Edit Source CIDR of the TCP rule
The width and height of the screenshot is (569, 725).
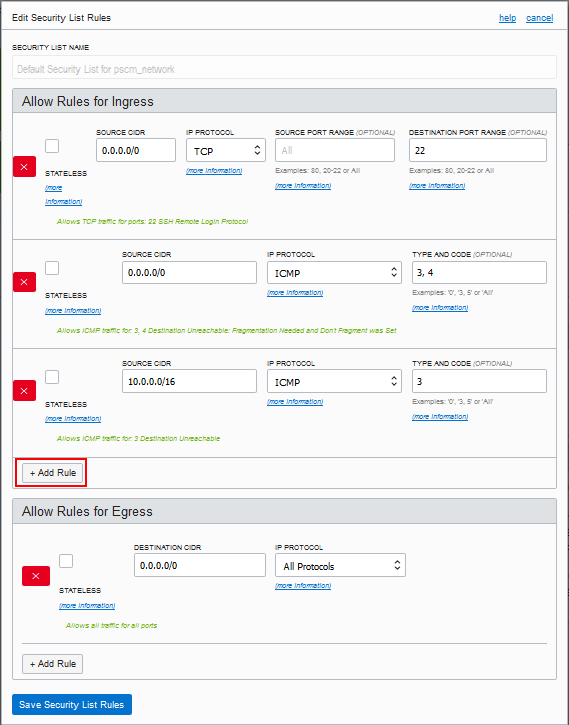tap(136, 150)
